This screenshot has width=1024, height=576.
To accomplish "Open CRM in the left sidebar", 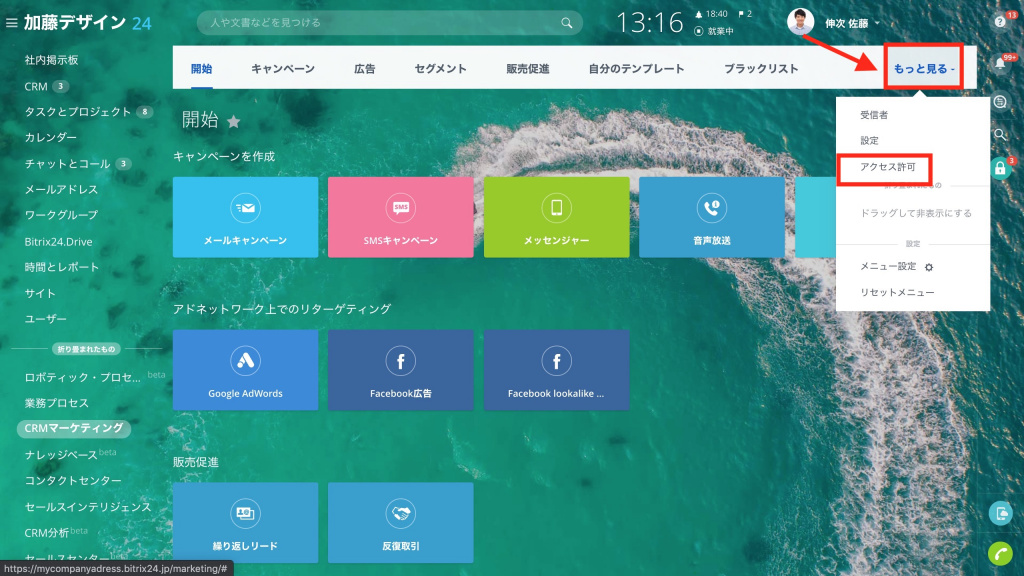I will click(x=36, y=86).
